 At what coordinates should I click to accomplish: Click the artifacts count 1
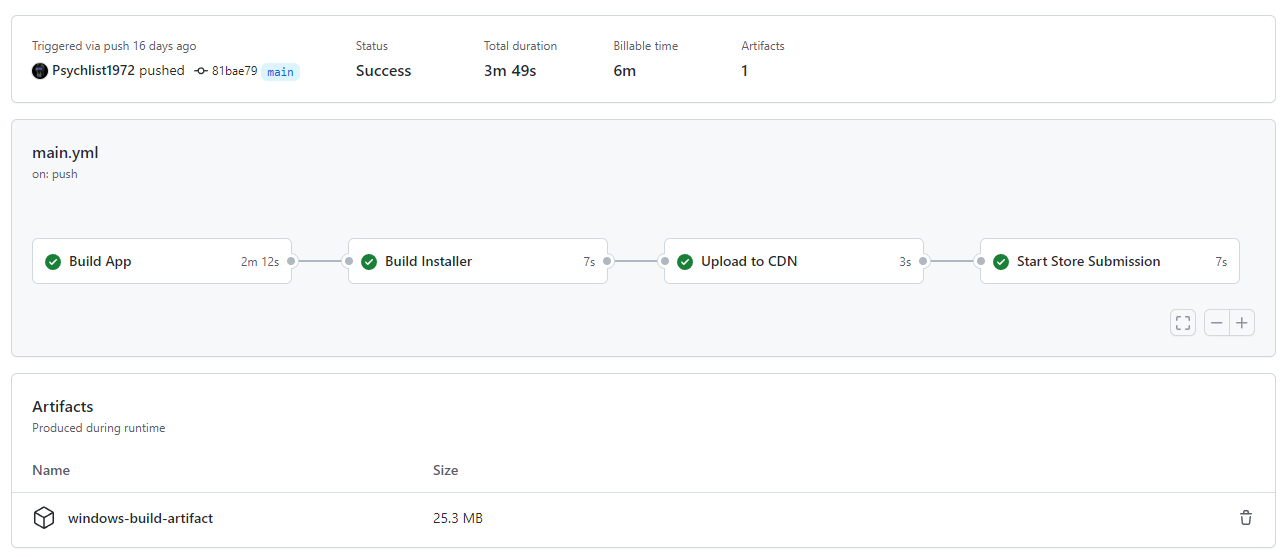pos(744,71)
